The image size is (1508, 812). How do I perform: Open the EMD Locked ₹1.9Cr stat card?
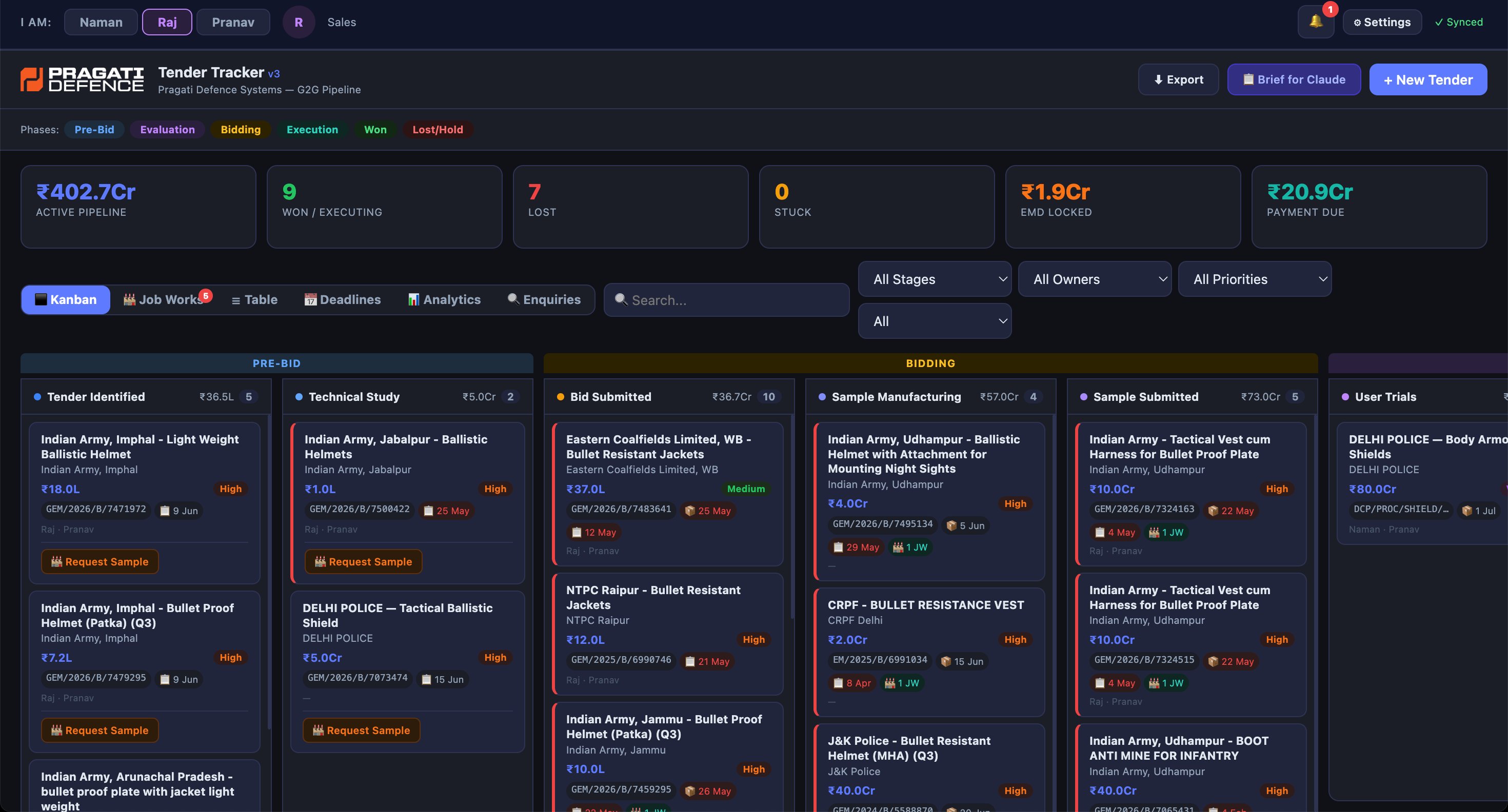coord(1123,207)
